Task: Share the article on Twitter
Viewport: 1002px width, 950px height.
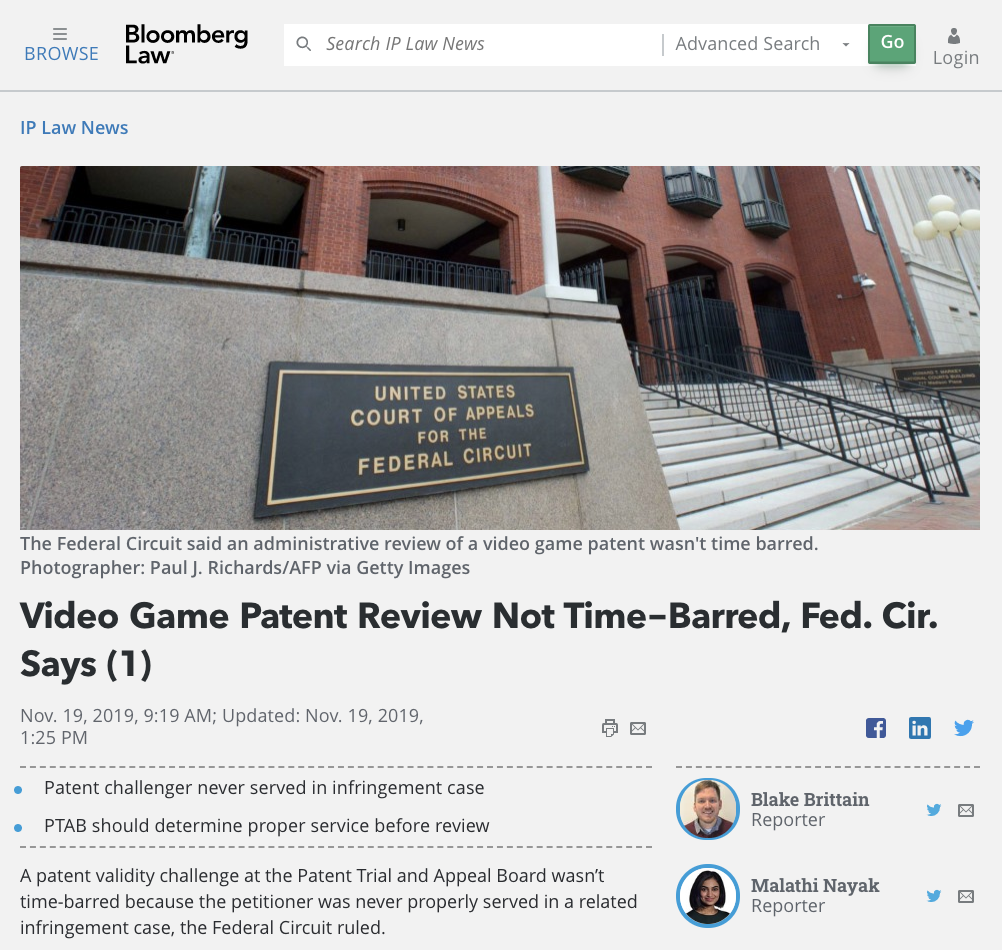Action: (x=964, y=728)
